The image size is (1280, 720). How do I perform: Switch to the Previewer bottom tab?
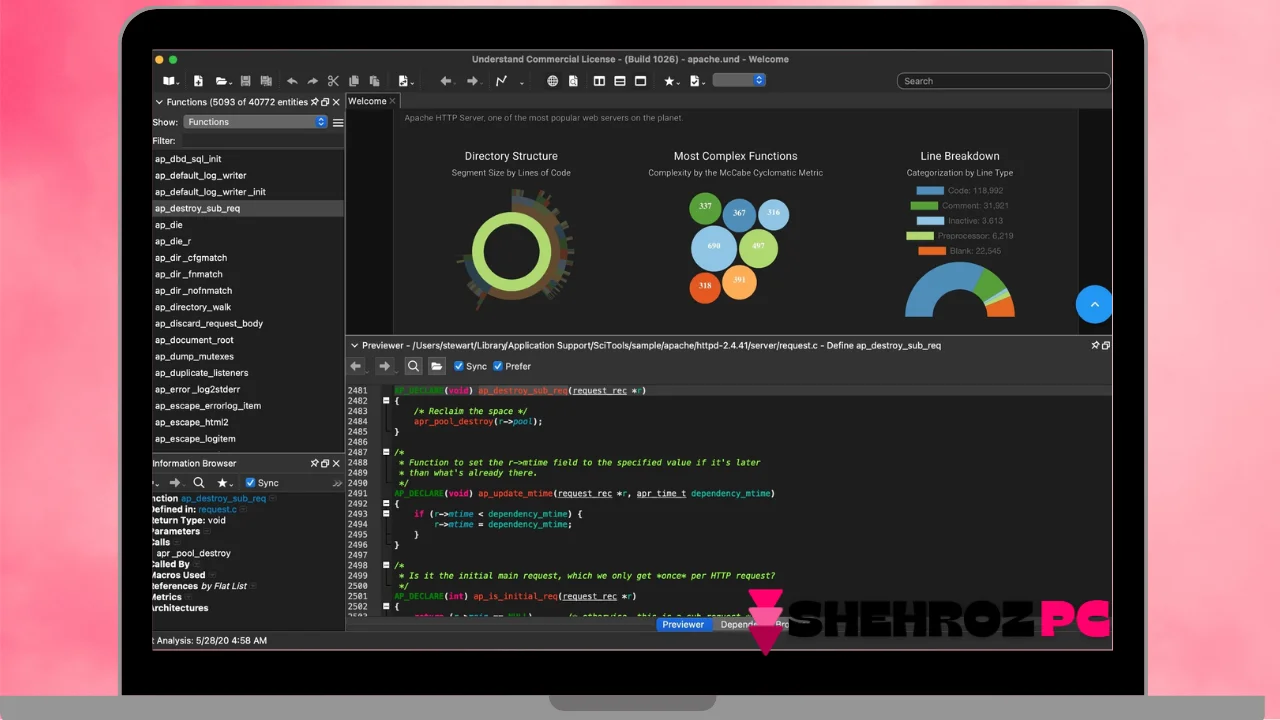click(683, 624)
